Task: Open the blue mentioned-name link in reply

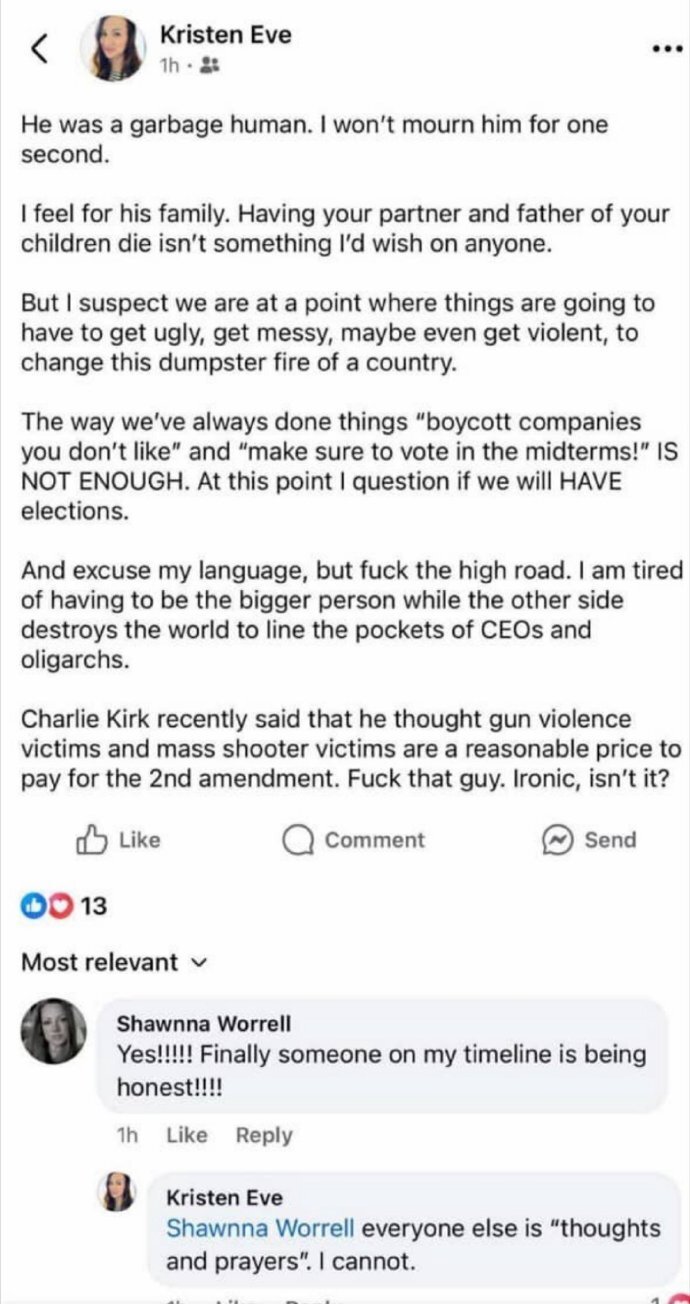Action: (x=260, y=1228)
